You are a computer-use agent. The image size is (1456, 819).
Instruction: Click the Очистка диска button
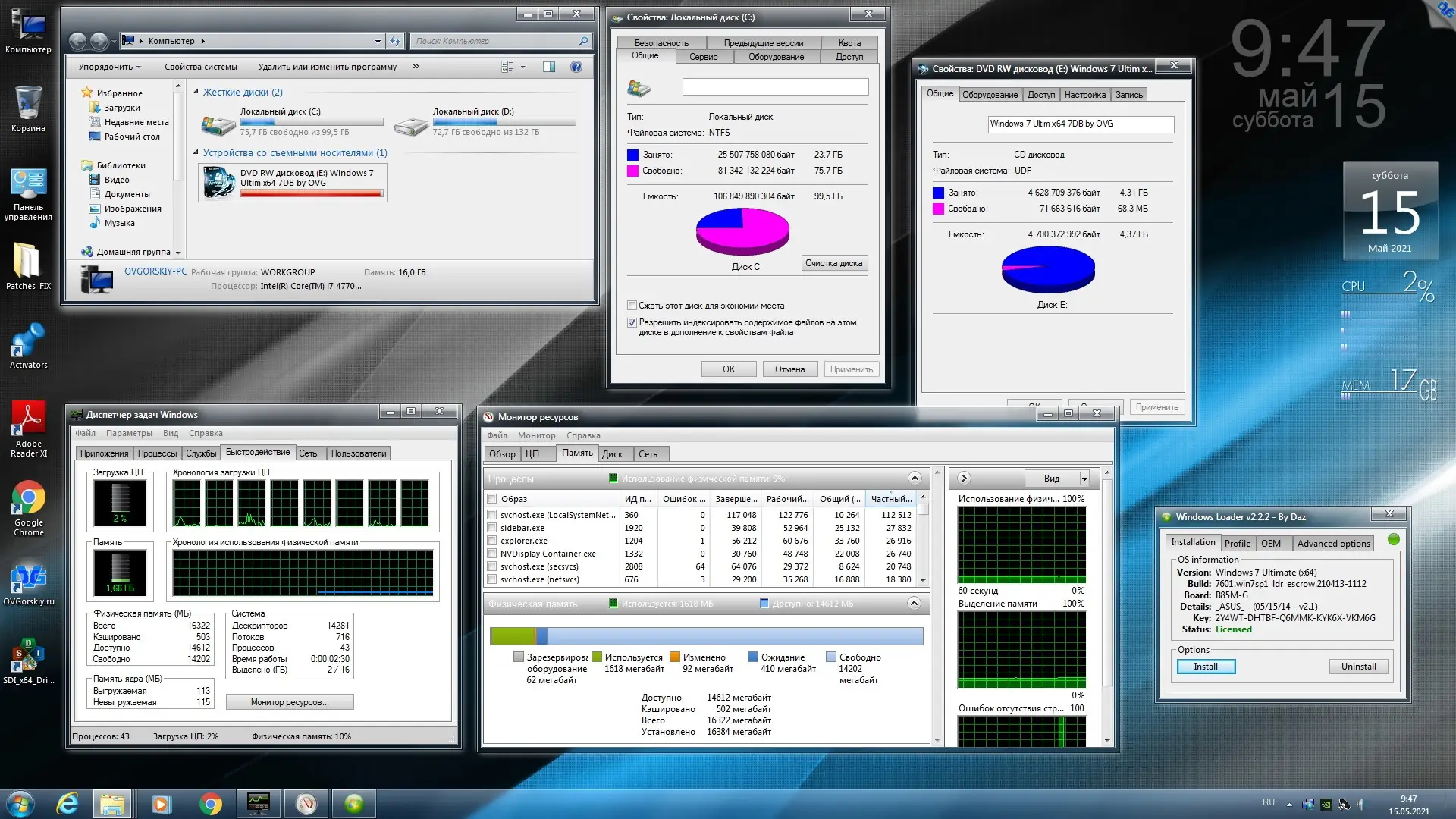(833, 263)
